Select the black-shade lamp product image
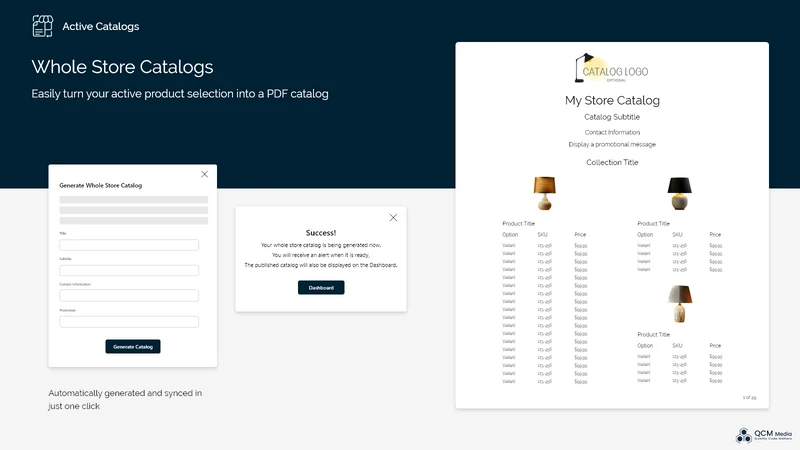The width and height of the screenshot is (800, 450). [x=680, y=193]
